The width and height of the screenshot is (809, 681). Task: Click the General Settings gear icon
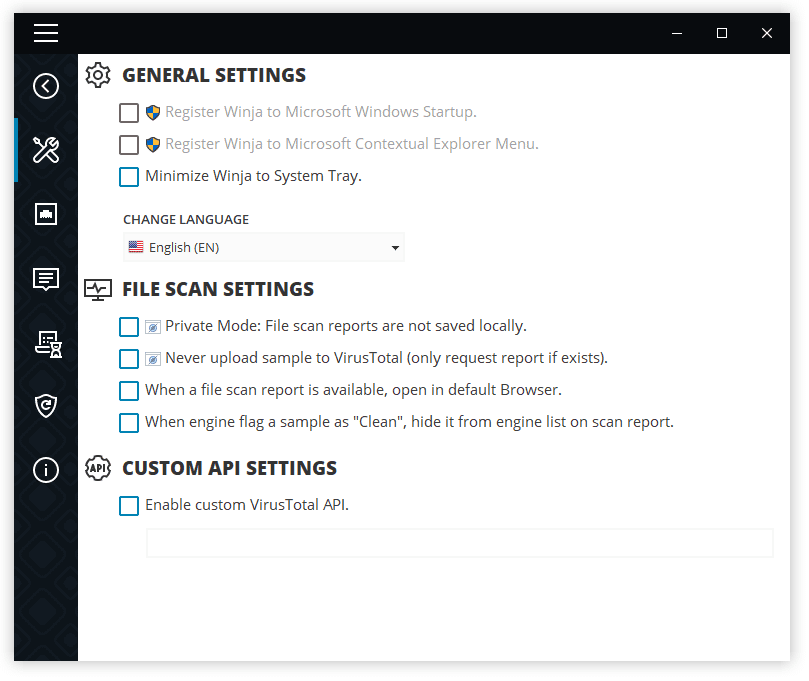click(98, 75)
